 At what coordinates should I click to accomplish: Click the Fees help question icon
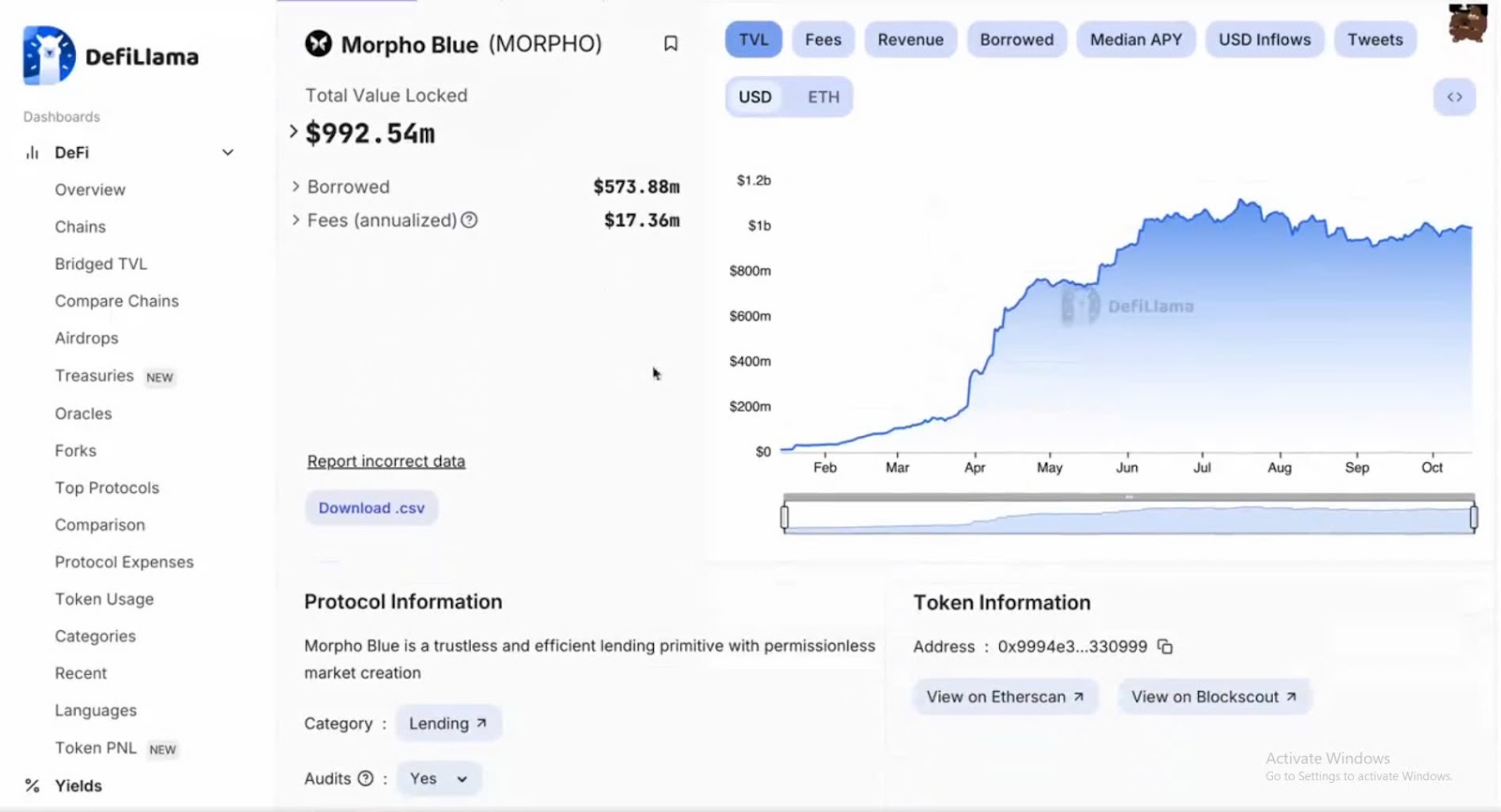pyautogui.click(x=469, y=219)
